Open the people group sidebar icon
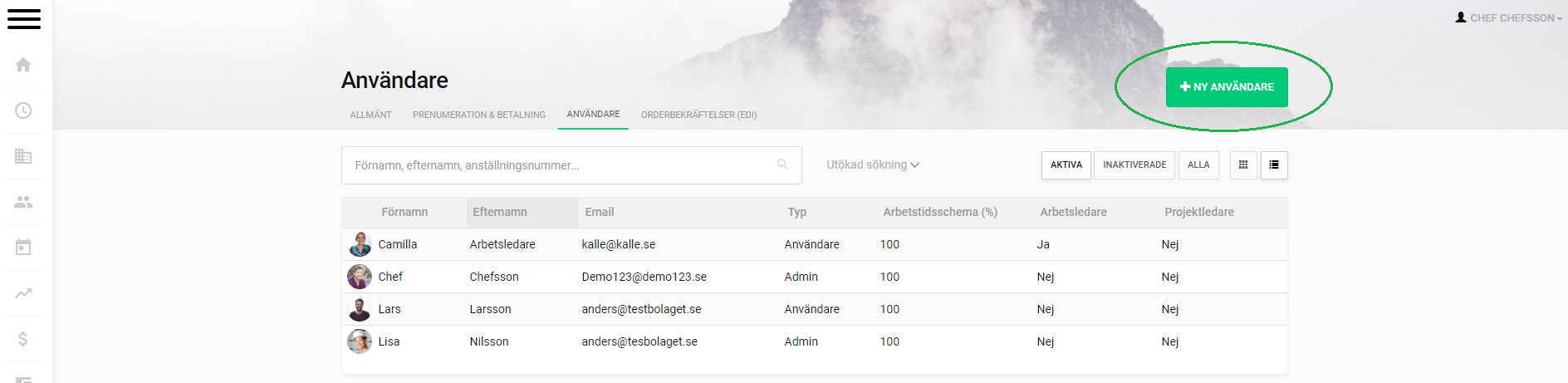Screen dimensions: 1568x383 [23, 202]
